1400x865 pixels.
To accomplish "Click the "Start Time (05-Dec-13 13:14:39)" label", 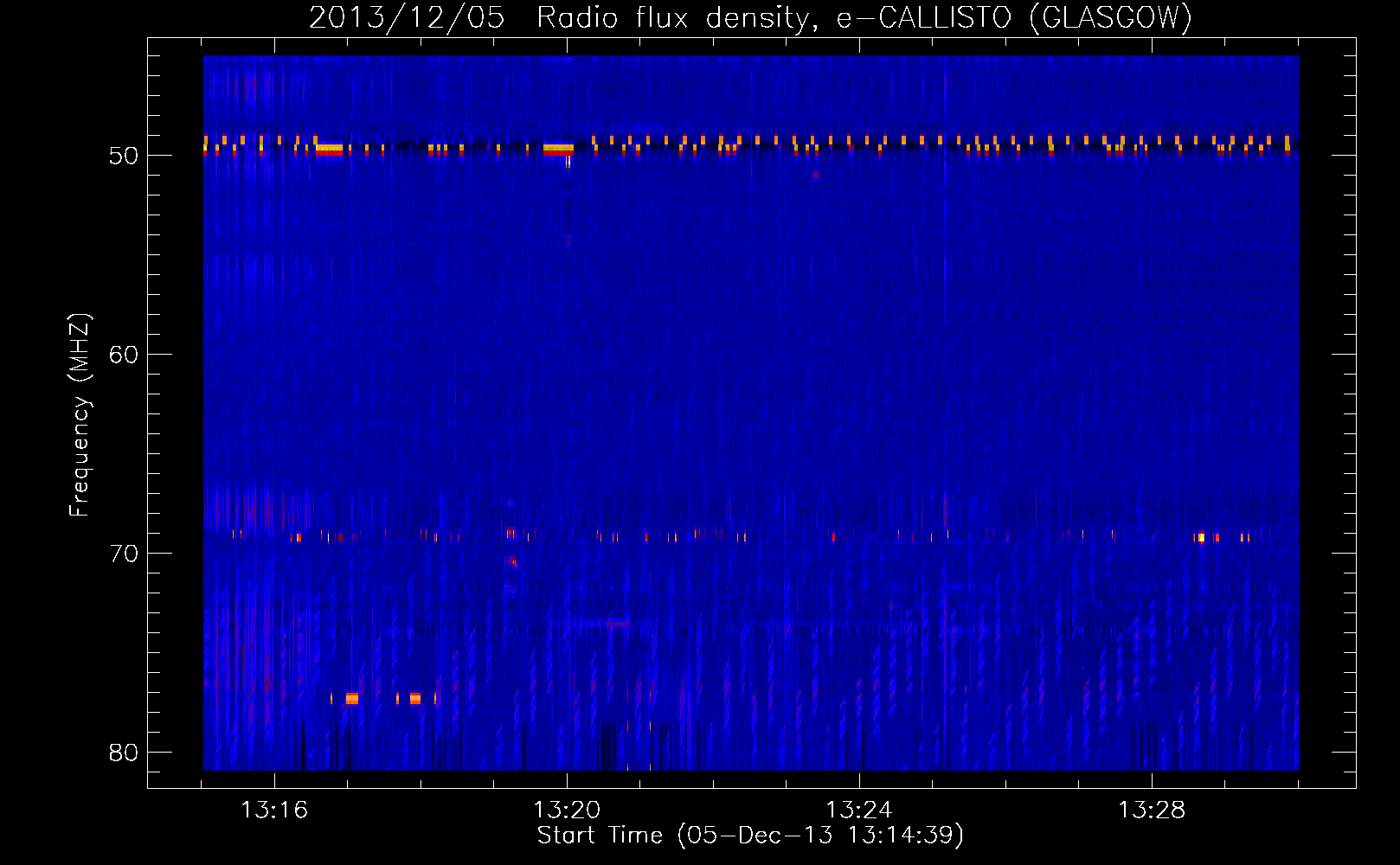I will pos(750,836).
